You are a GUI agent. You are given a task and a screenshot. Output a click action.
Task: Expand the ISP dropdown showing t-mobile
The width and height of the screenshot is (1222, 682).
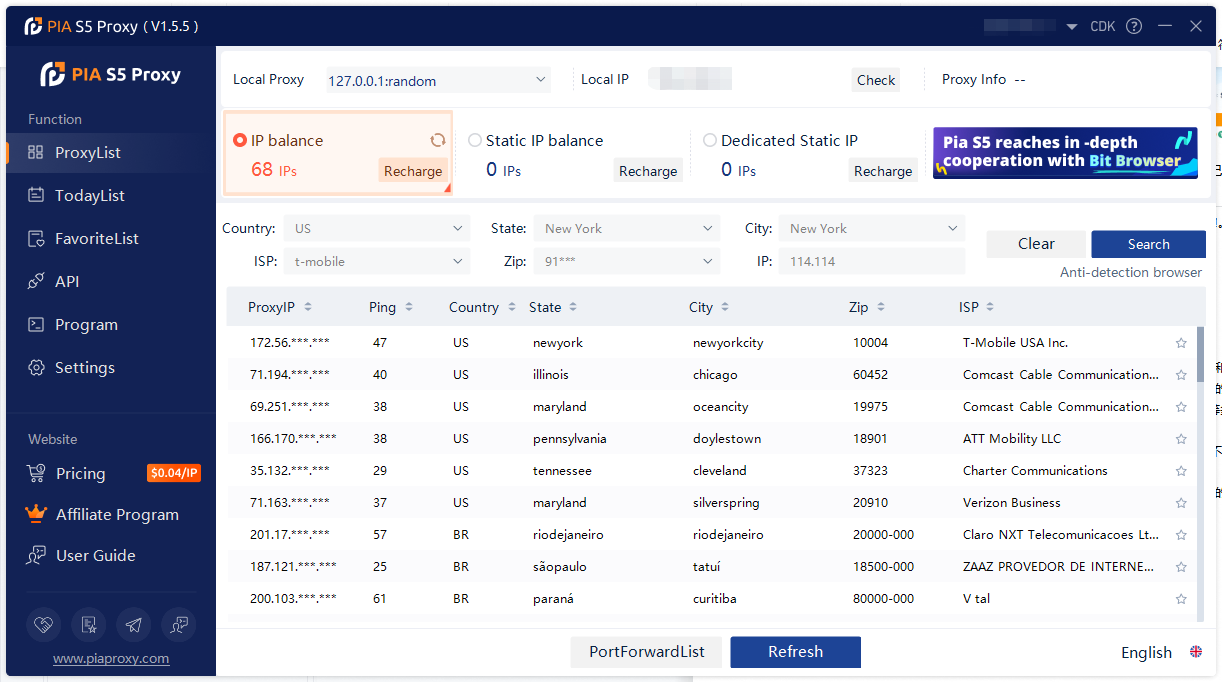tap(376, 262)
